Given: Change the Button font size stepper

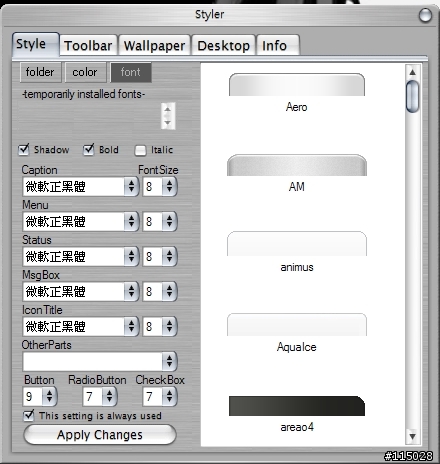Looking at the screenshot, I should coord(49,396).
